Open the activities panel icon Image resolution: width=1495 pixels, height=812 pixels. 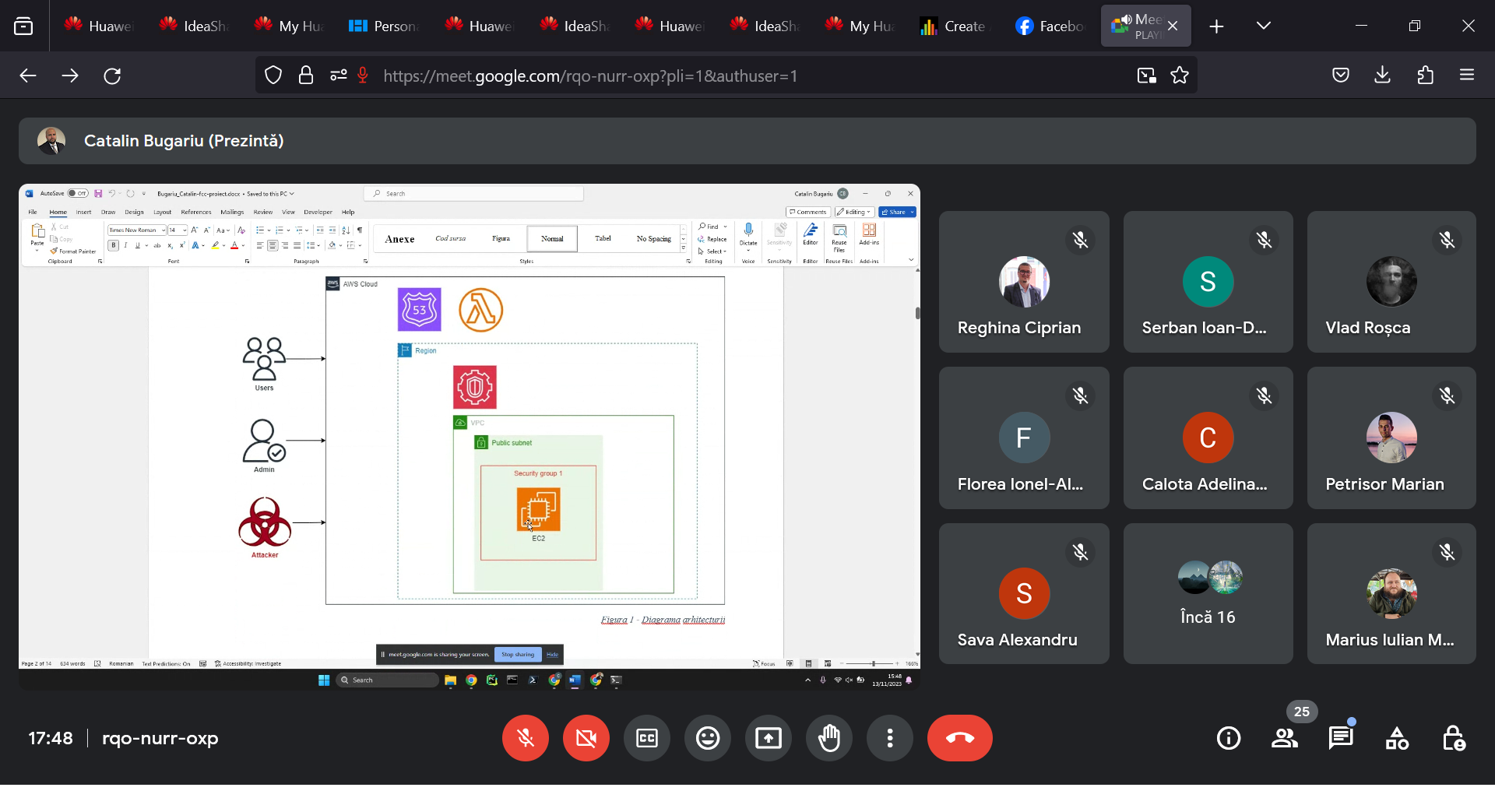click(x=1397, y=738)
